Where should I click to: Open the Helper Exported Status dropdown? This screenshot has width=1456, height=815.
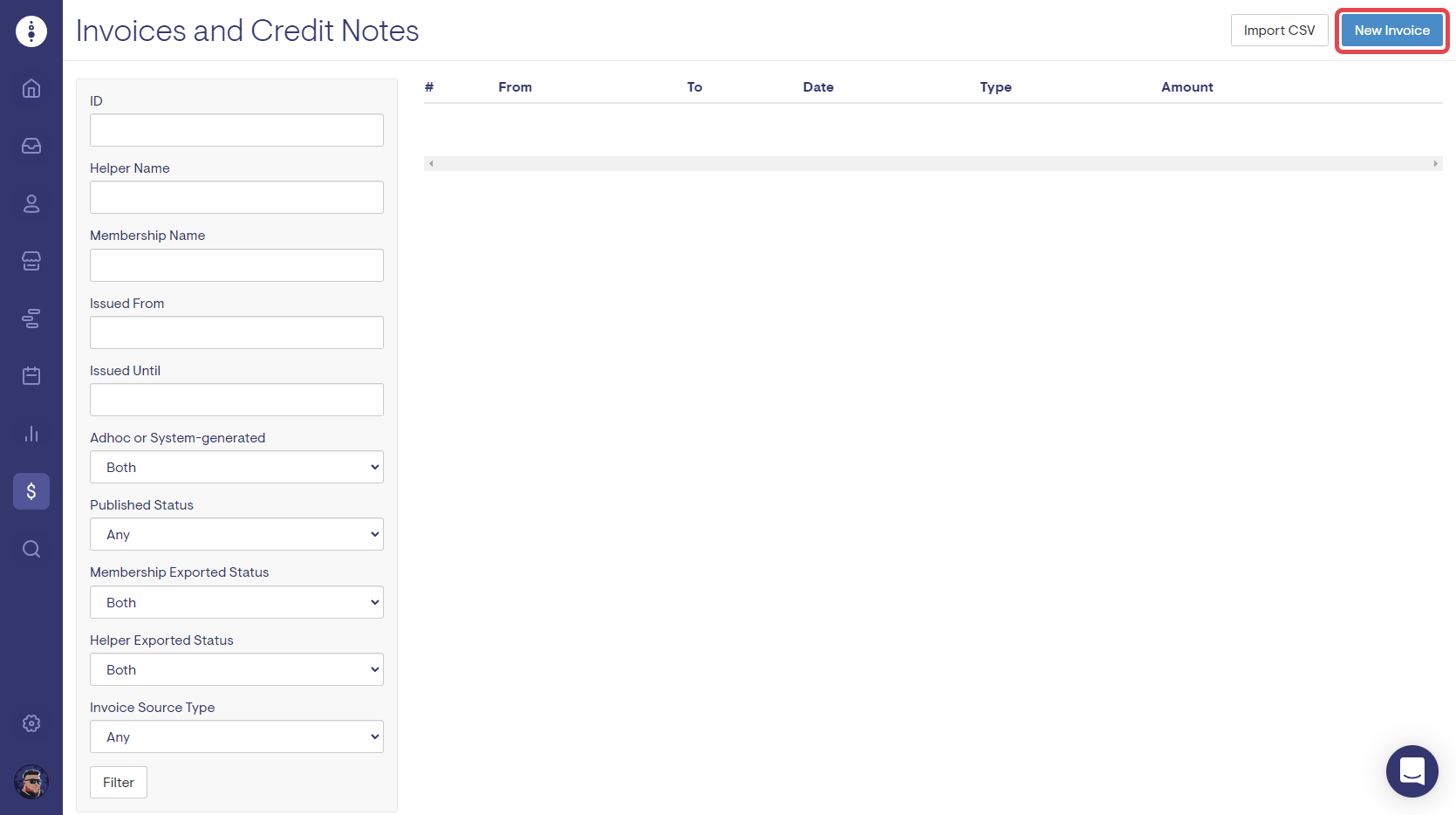pos(236,669)
